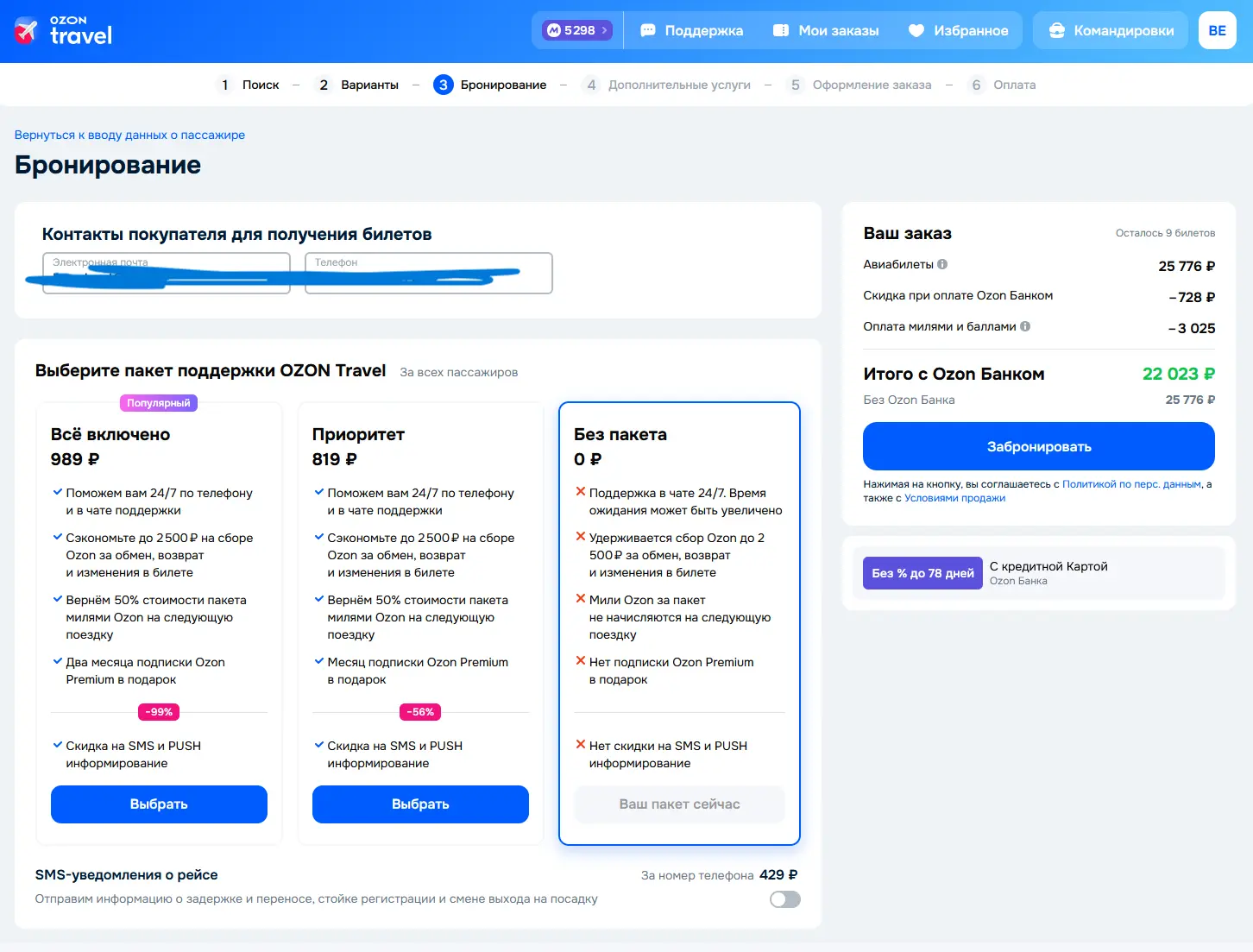
Task: Choose the Приоритет package with Выбрать
Action: (x=420, y=804)
